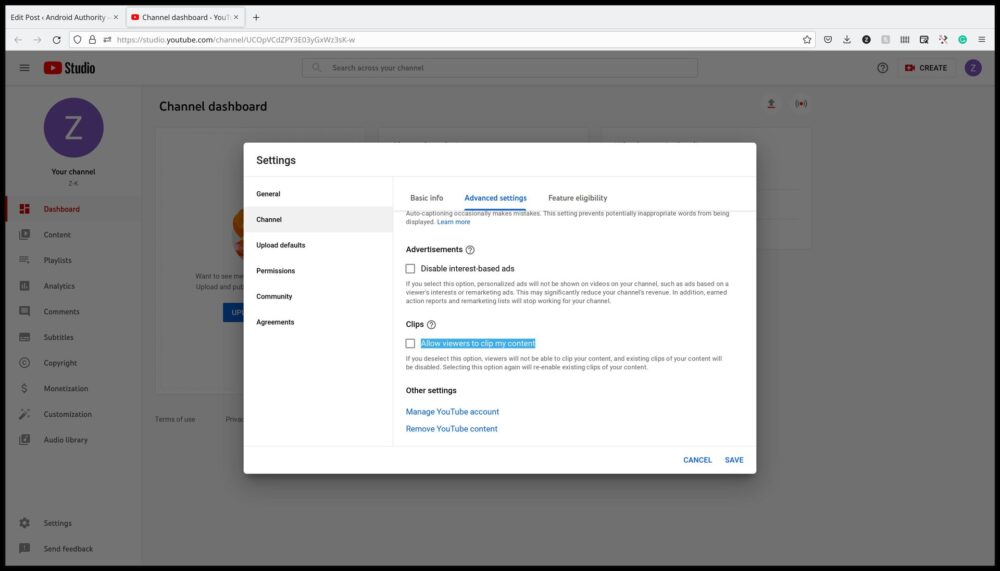Open the help question mark icon in header
This screenshot has width=1000, height=571.
point(882,68)
